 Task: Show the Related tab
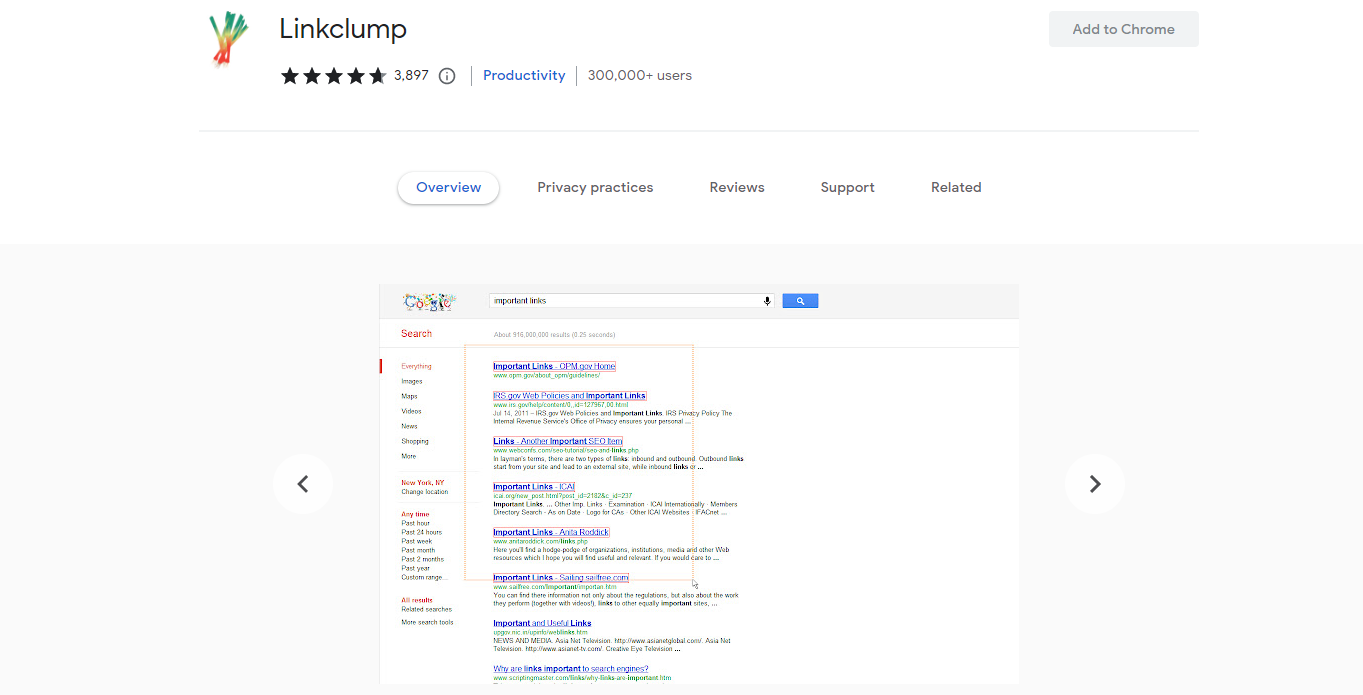tap(956, 187)
